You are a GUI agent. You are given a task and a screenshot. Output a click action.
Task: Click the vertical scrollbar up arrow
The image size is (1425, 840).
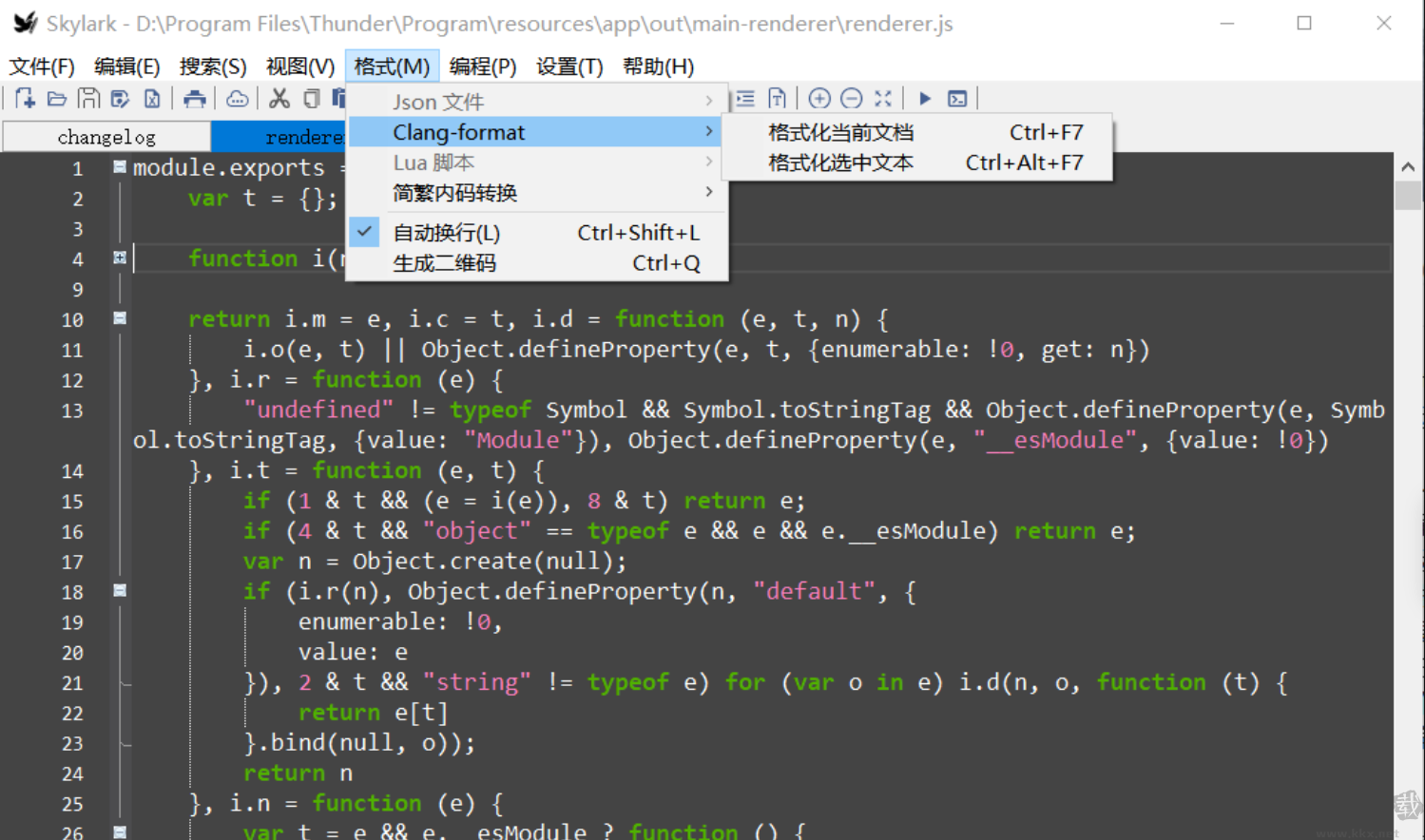point(1408,167)
